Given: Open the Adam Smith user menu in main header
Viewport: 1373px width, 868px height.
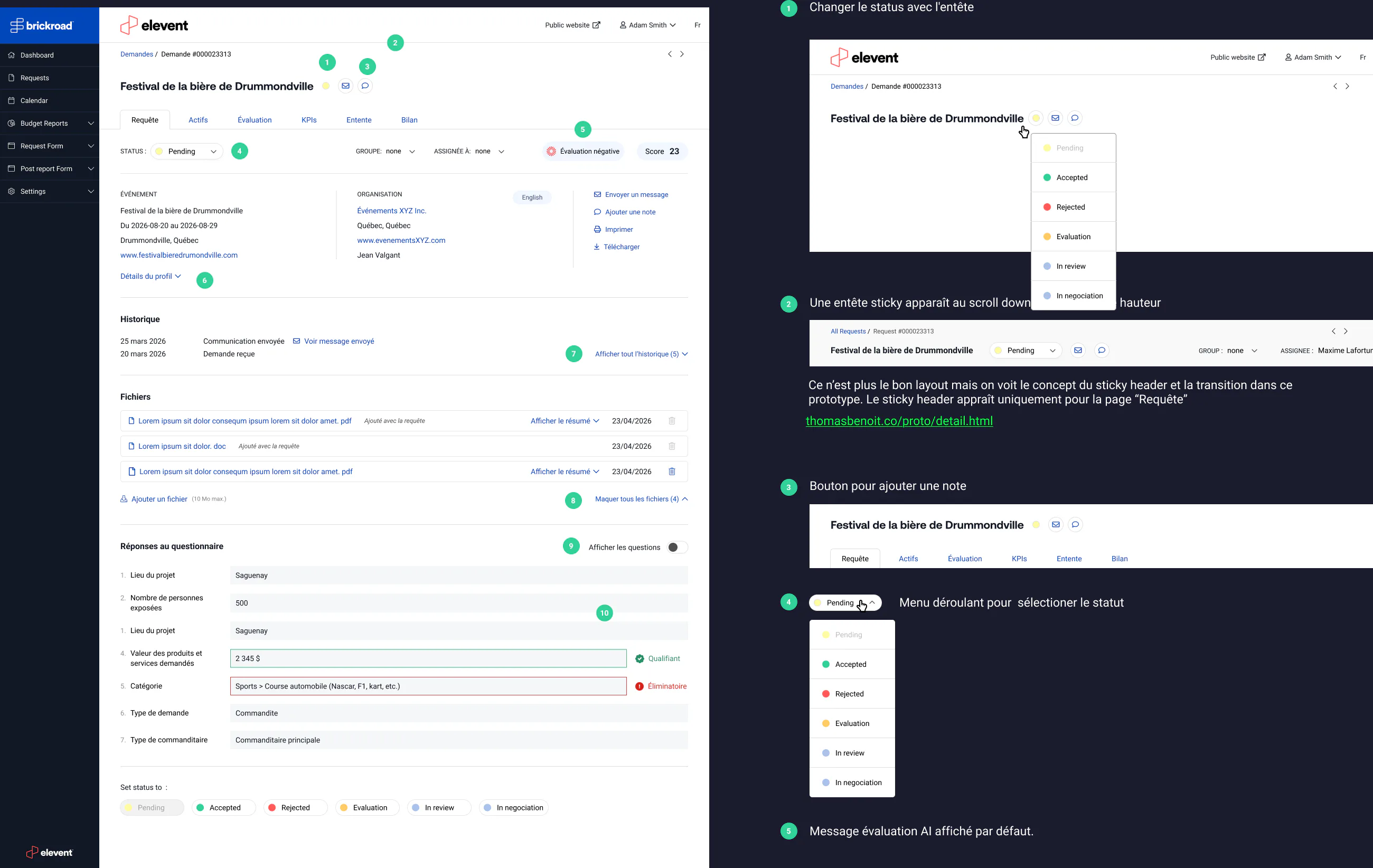Looking at the screenshot, I should point(648,25).
